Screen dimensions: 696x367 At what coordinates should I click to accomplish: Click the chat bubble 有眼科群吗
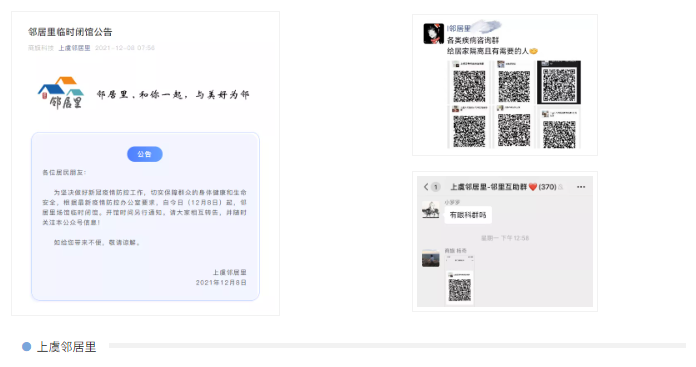[468, 215]
